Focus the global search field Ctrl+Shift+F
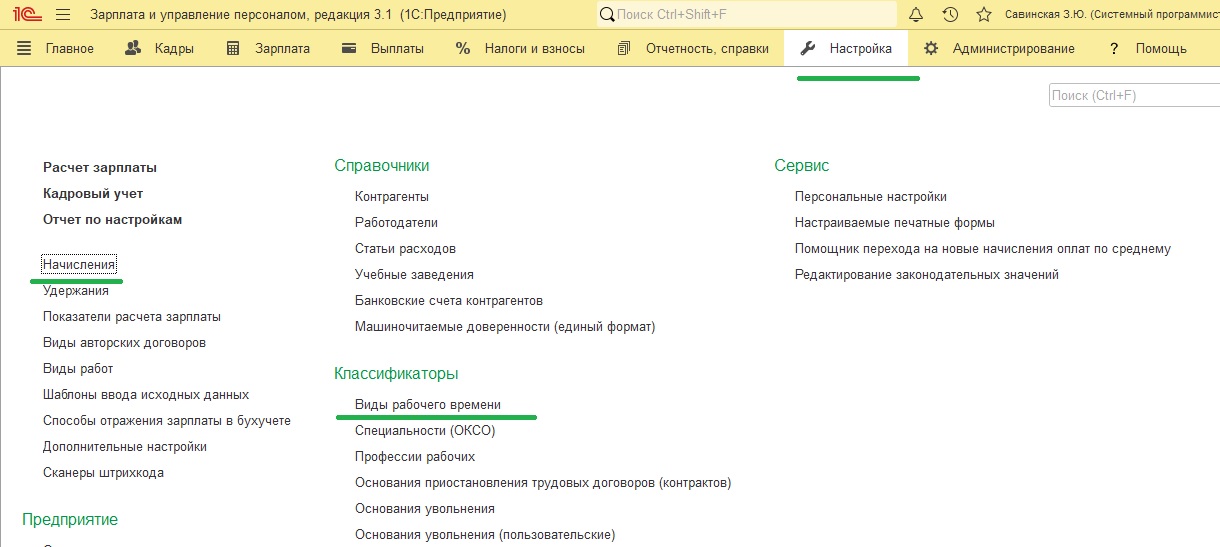Screen dimensions: 1220x547 tap(747, 15)
